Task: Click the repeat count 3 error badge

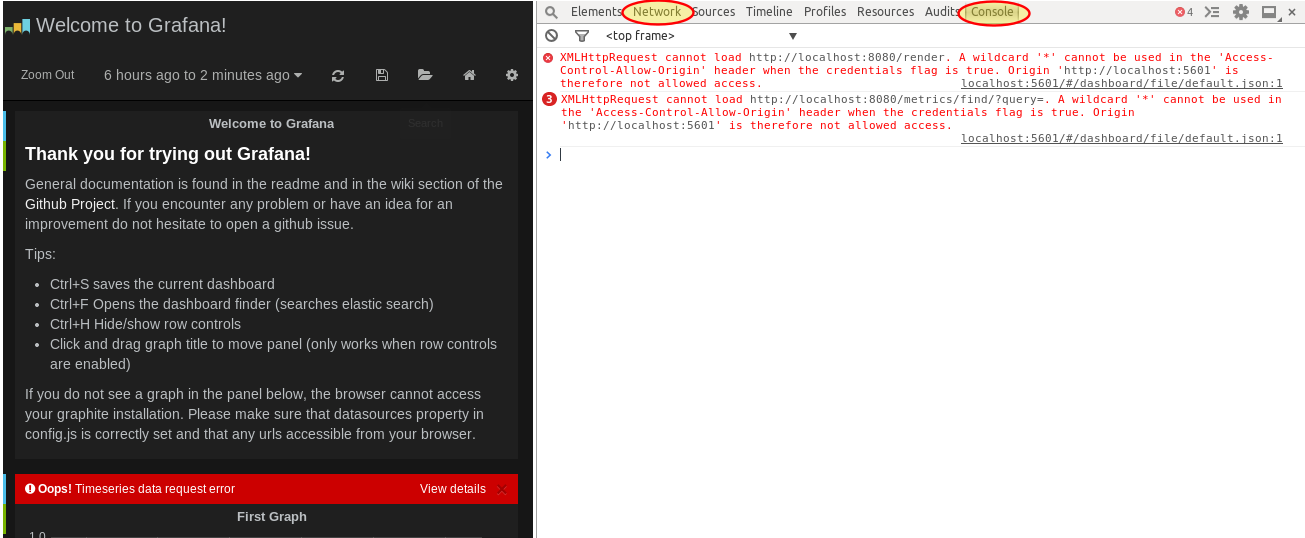Action: 549,99
